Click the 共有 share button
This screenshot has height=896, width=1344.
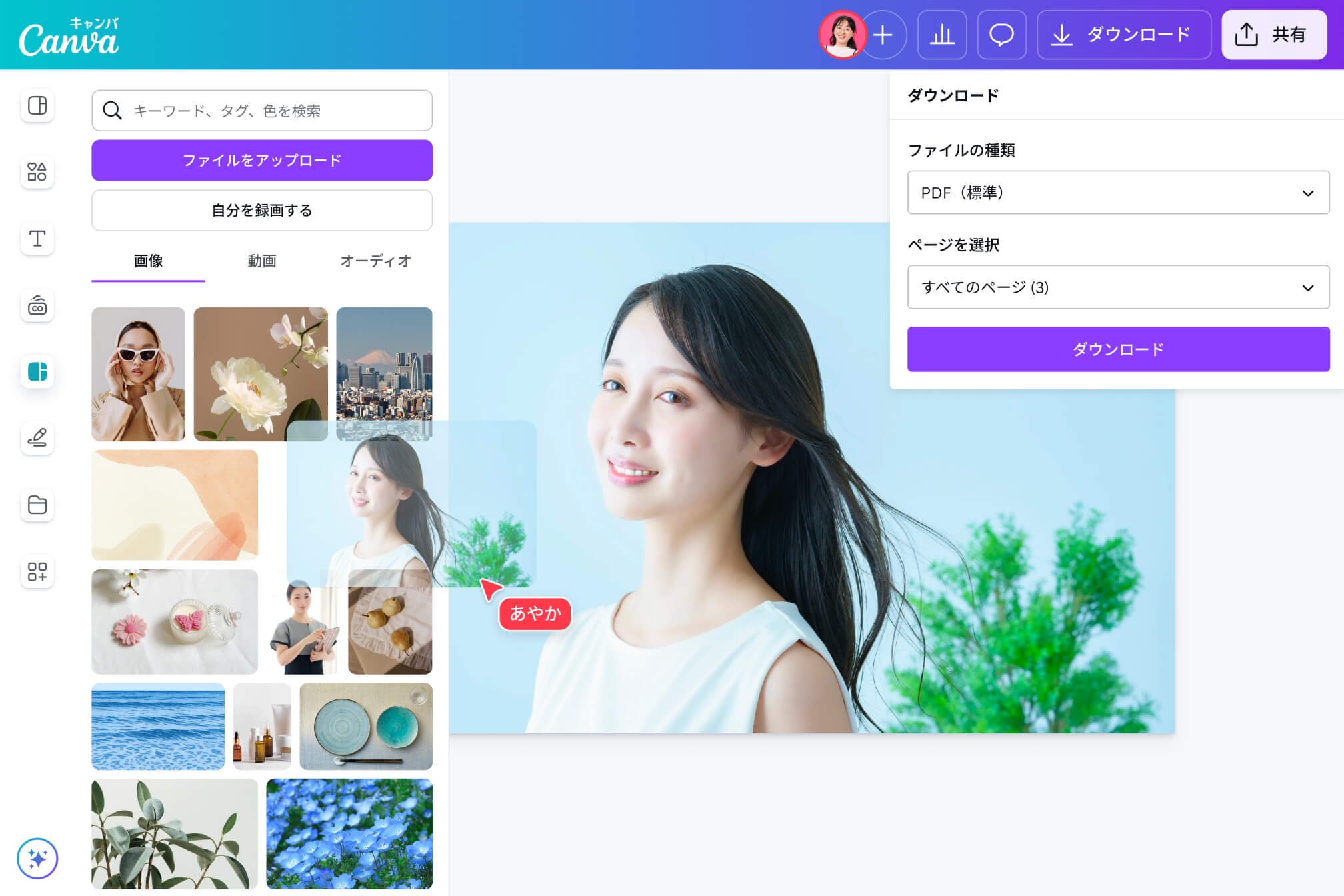[1273, 35]
